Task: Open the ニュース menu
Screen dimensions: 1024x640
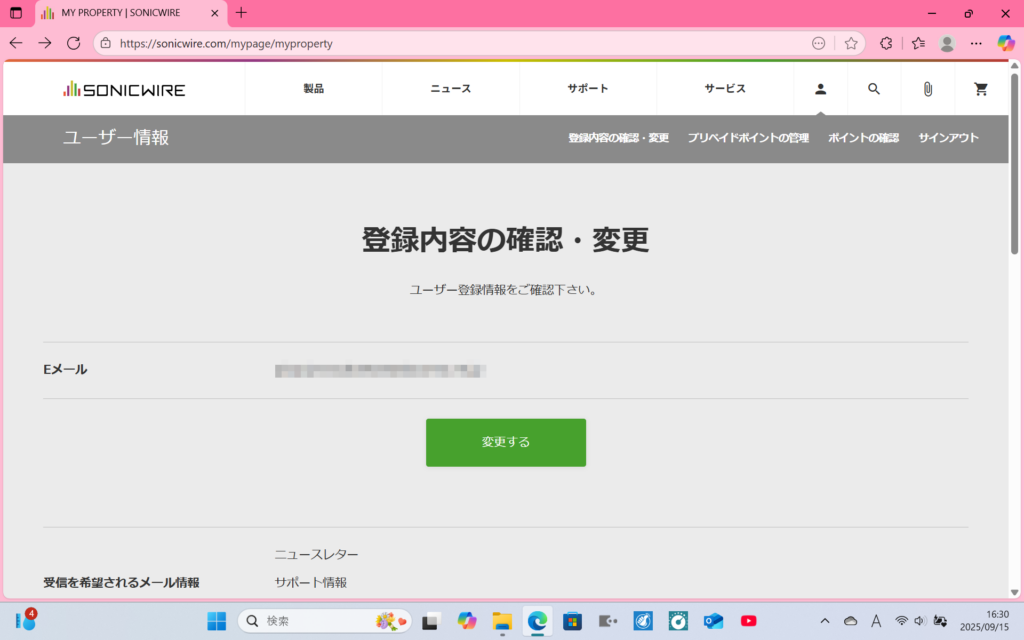Action: click(451, 89)
